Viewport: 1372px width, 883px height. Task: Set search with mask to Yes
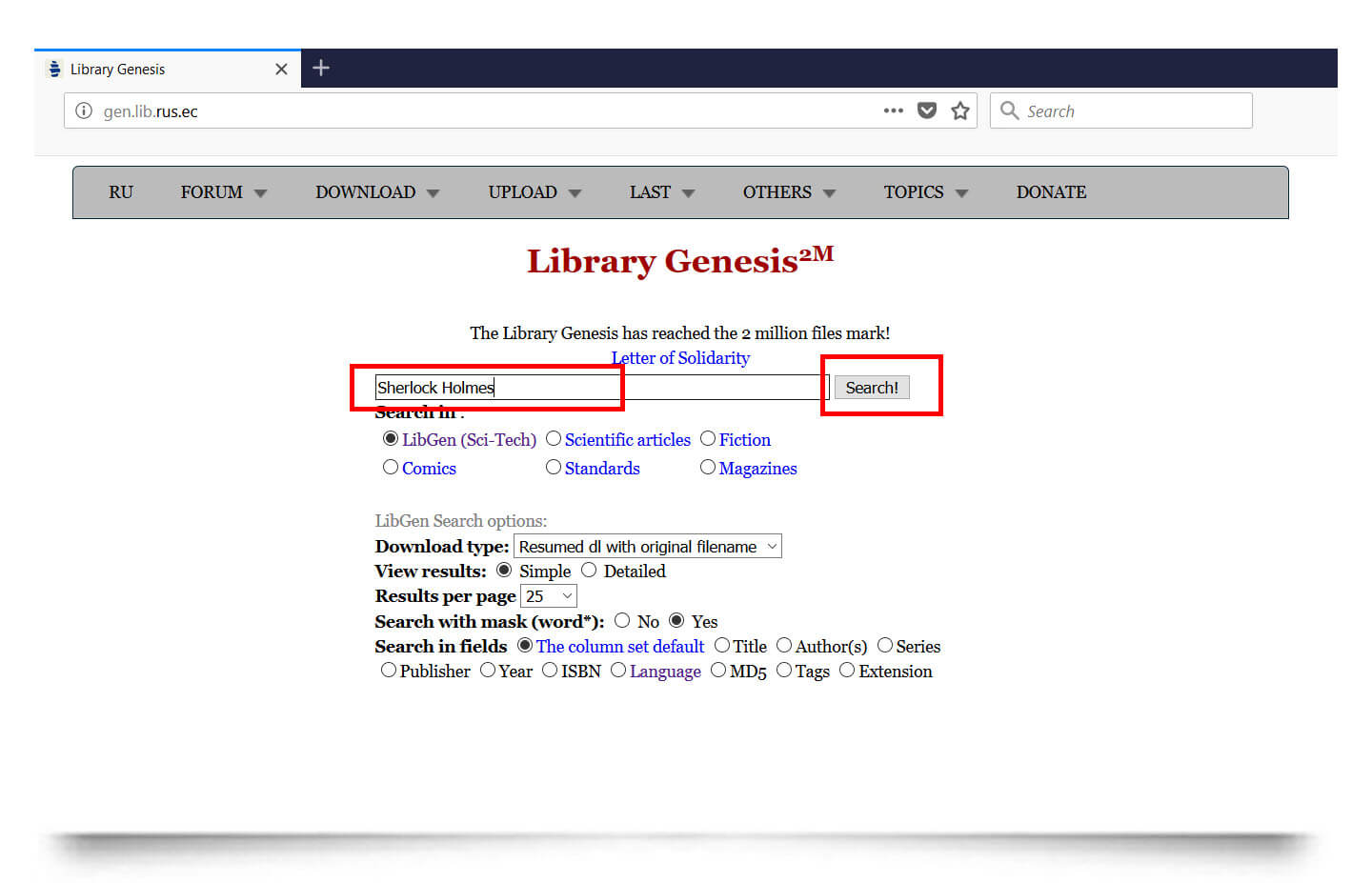tap(676, 621)
